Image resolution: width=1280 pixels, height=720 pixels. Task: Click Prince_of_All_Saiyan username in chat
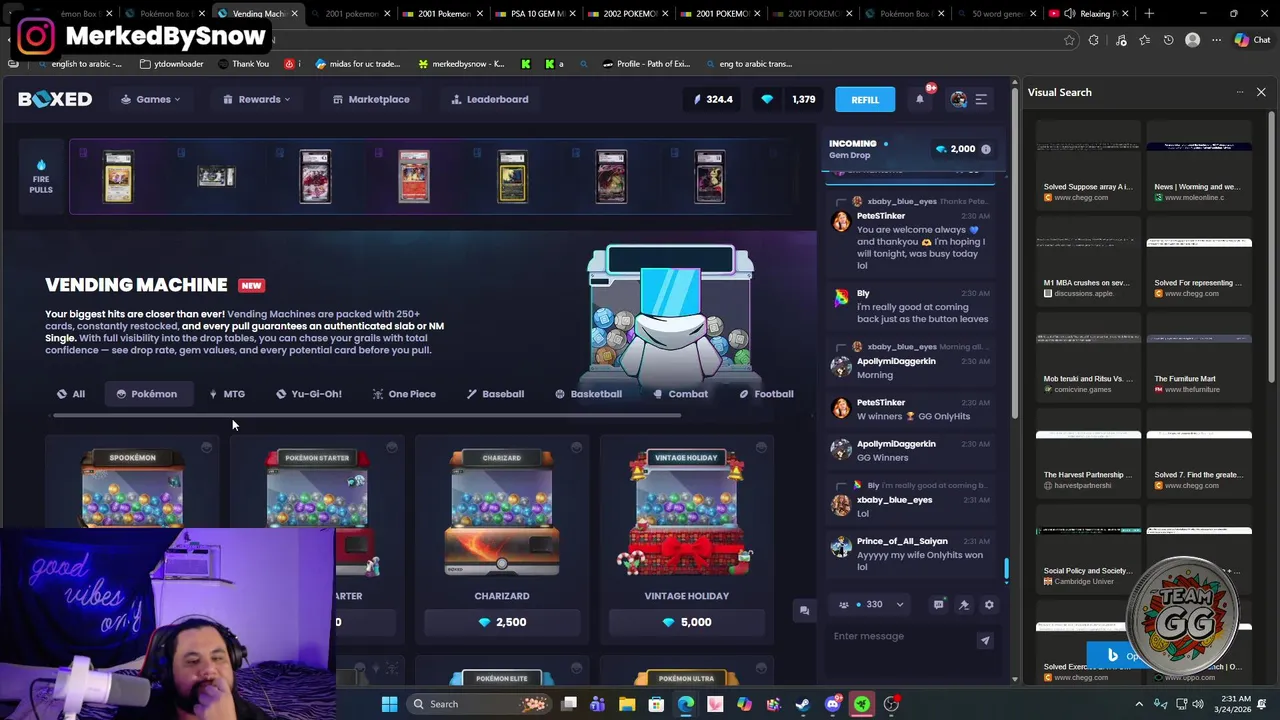(902, 541)
